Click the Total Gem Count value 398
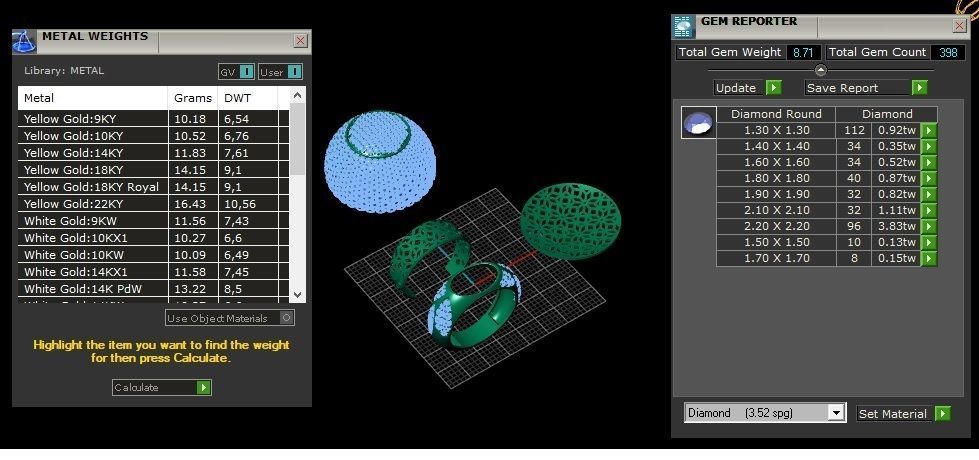This screenshot has height=460, width=979. click(x=948, y=52)
